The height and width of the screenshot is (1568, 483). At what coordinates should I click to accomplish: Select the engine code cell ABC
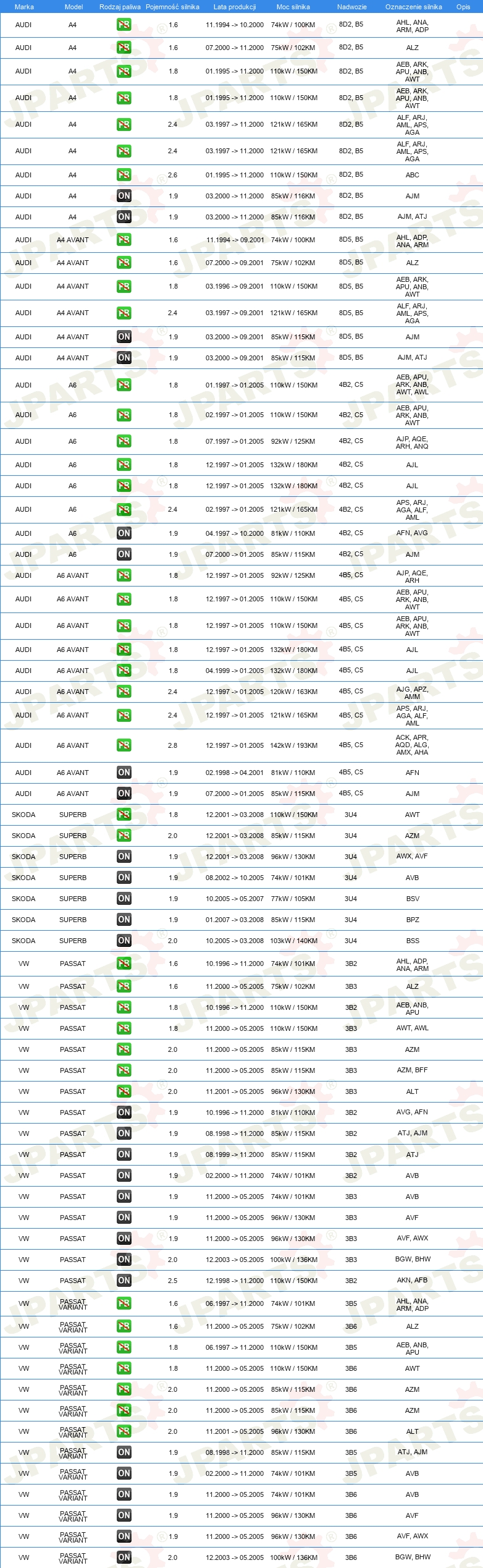coord(413,175)
